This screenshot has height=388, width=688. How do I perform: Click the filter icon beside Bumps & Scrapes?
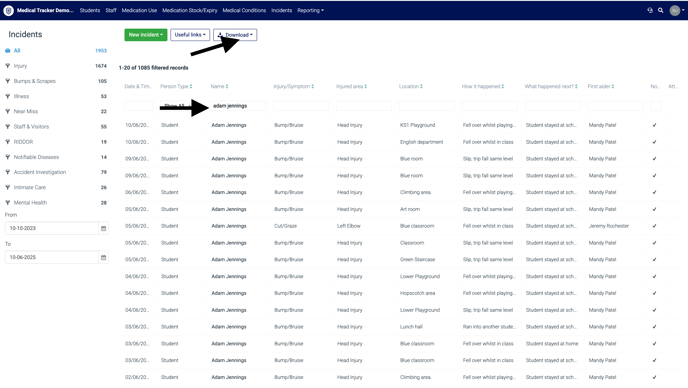(x=7, y=81)
